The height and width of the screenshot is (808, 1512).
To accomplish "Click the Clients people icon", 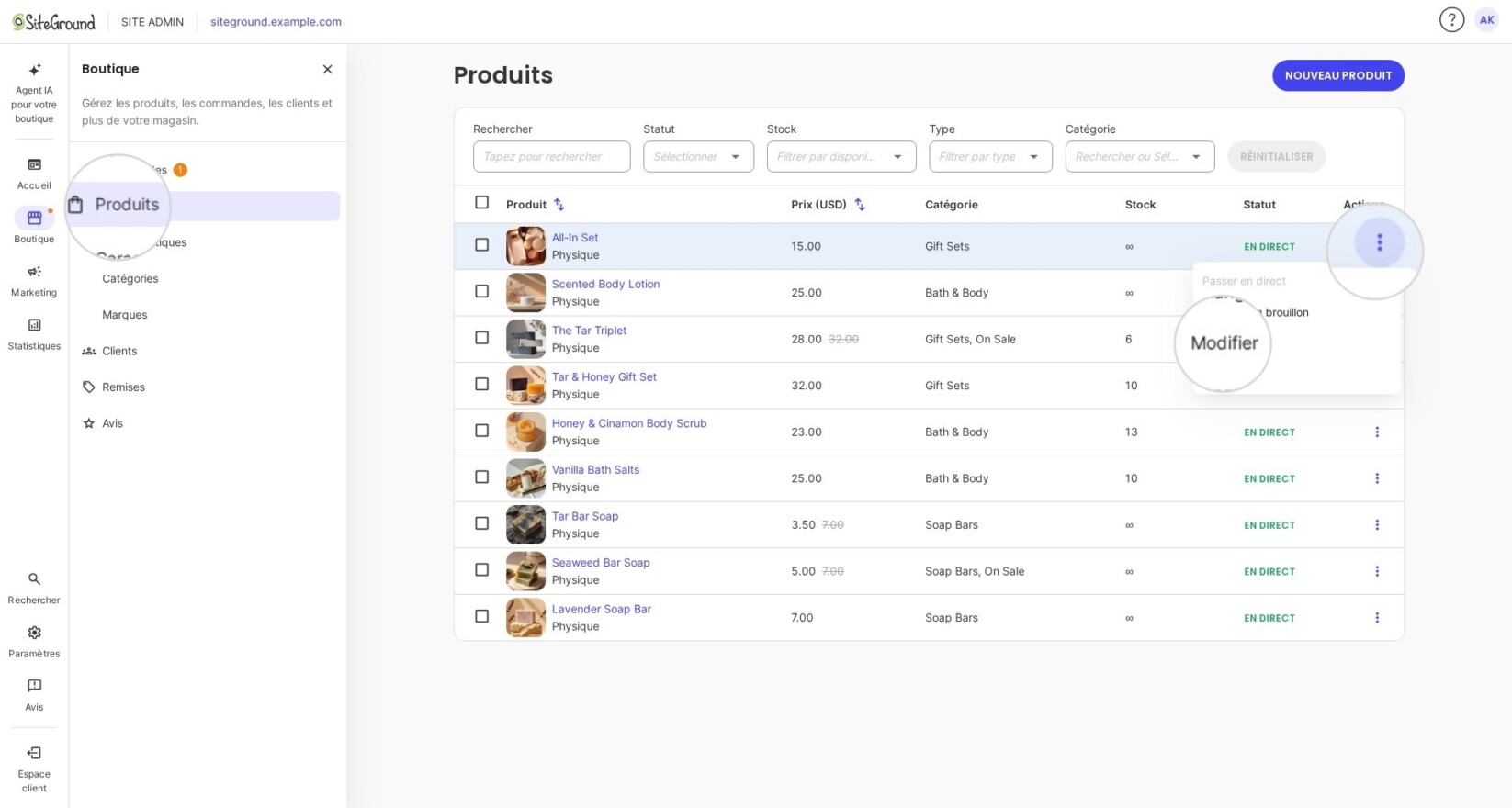I will click(x=89, y=351).
